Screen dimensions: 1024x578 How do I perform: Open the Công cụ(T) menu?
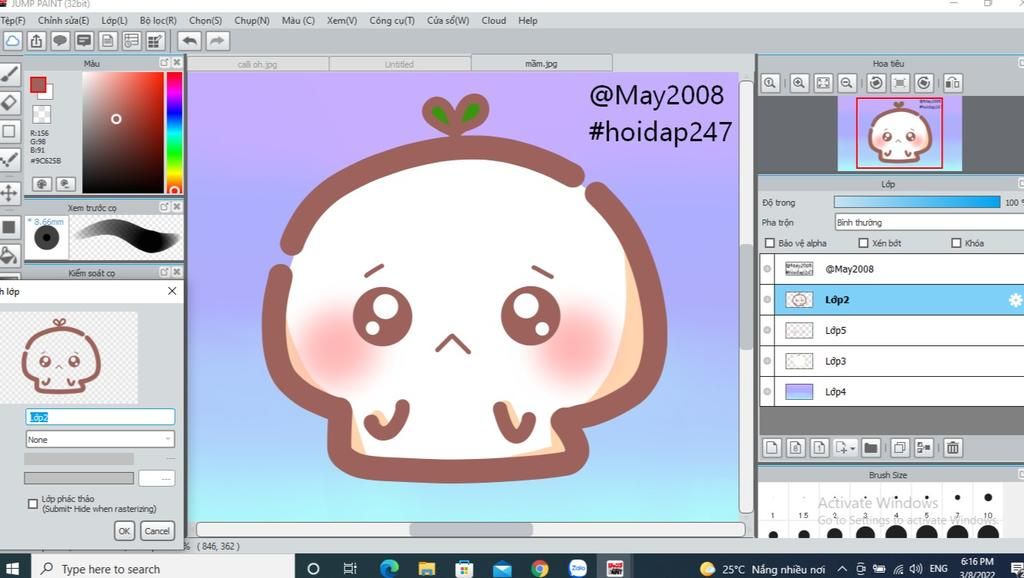point(392,20)
